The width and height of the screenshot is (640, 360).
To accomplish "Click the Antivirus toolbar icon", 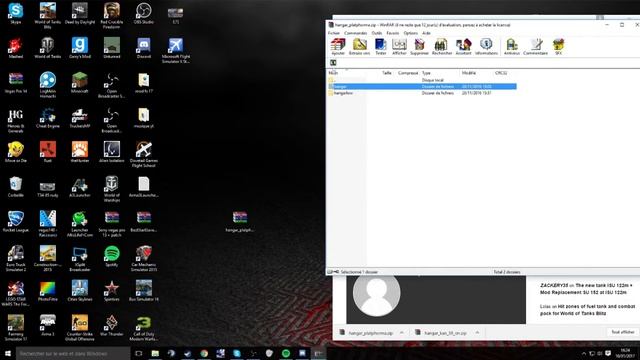I will [511, 47].
